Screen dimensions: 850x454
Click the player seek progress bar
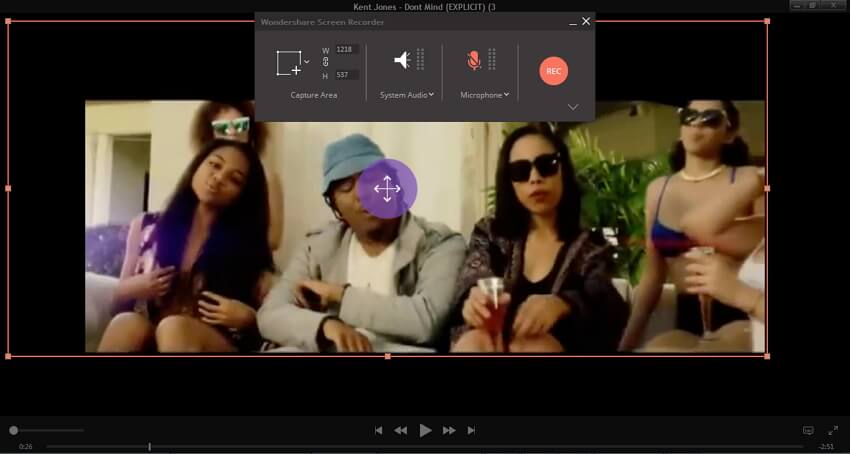[x=424, y=447]
